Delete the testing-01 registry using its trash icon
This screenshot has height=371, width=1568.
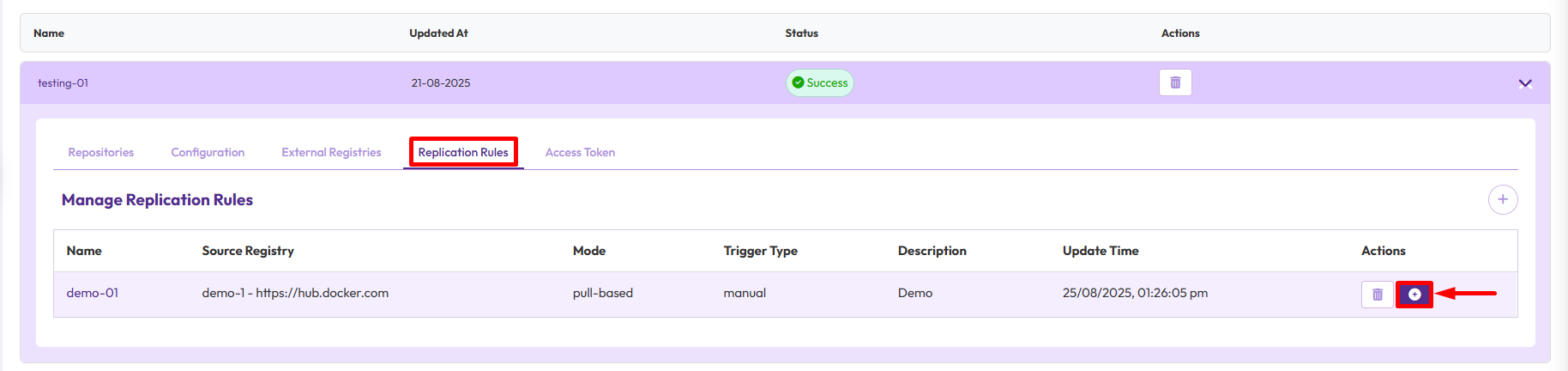[x=1175, y=82]
